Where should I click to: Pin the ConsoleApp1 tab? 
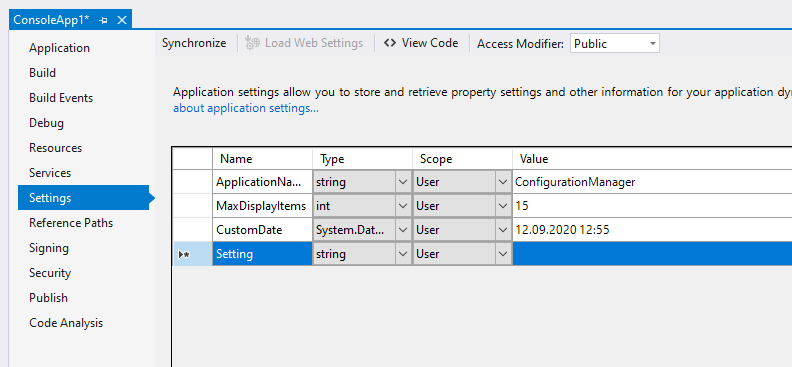click(103, 20)
